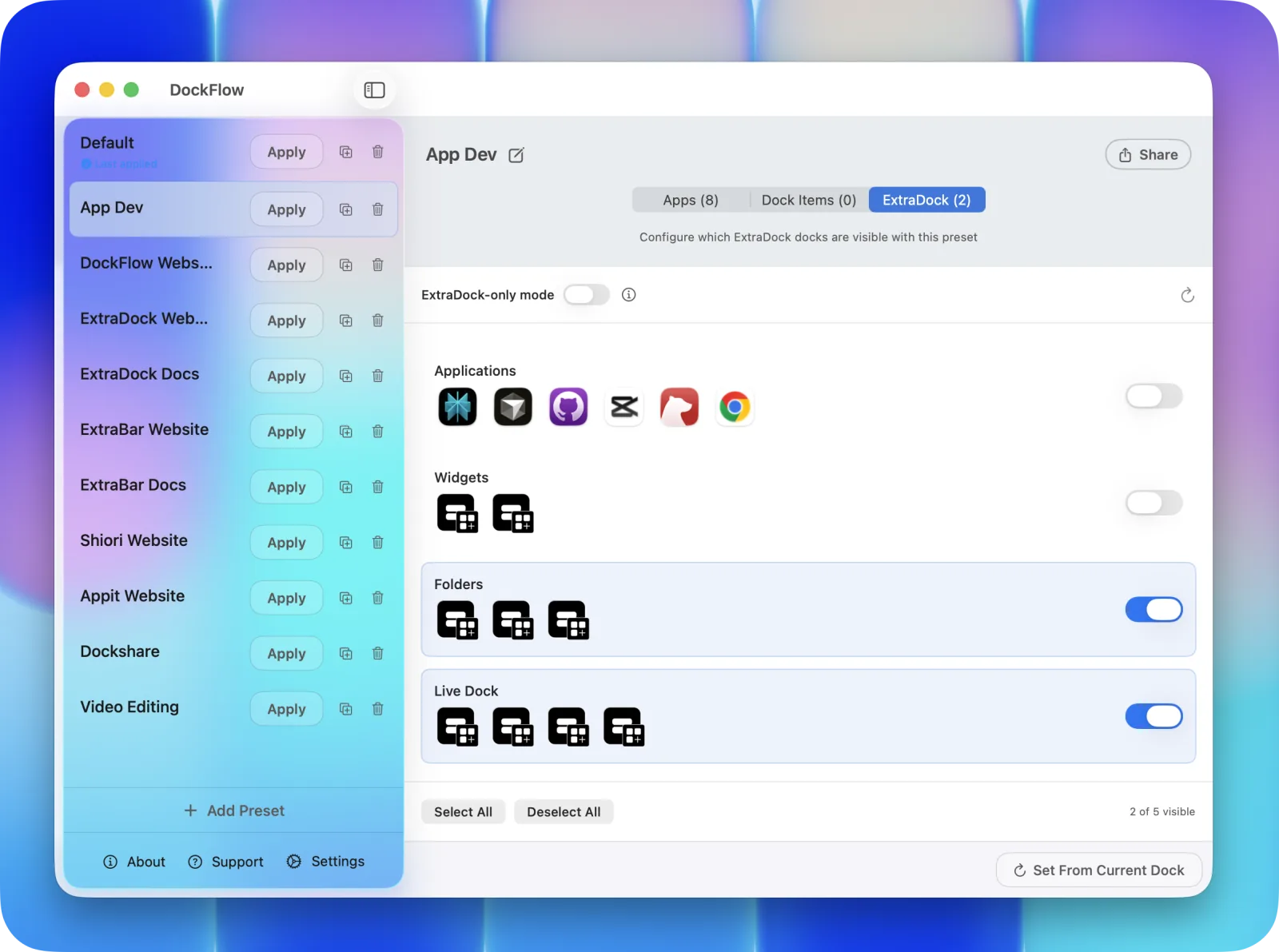Click the edit icon next to App Dev title
Screen dimensions: 1279x952
(x=516, y=155)
